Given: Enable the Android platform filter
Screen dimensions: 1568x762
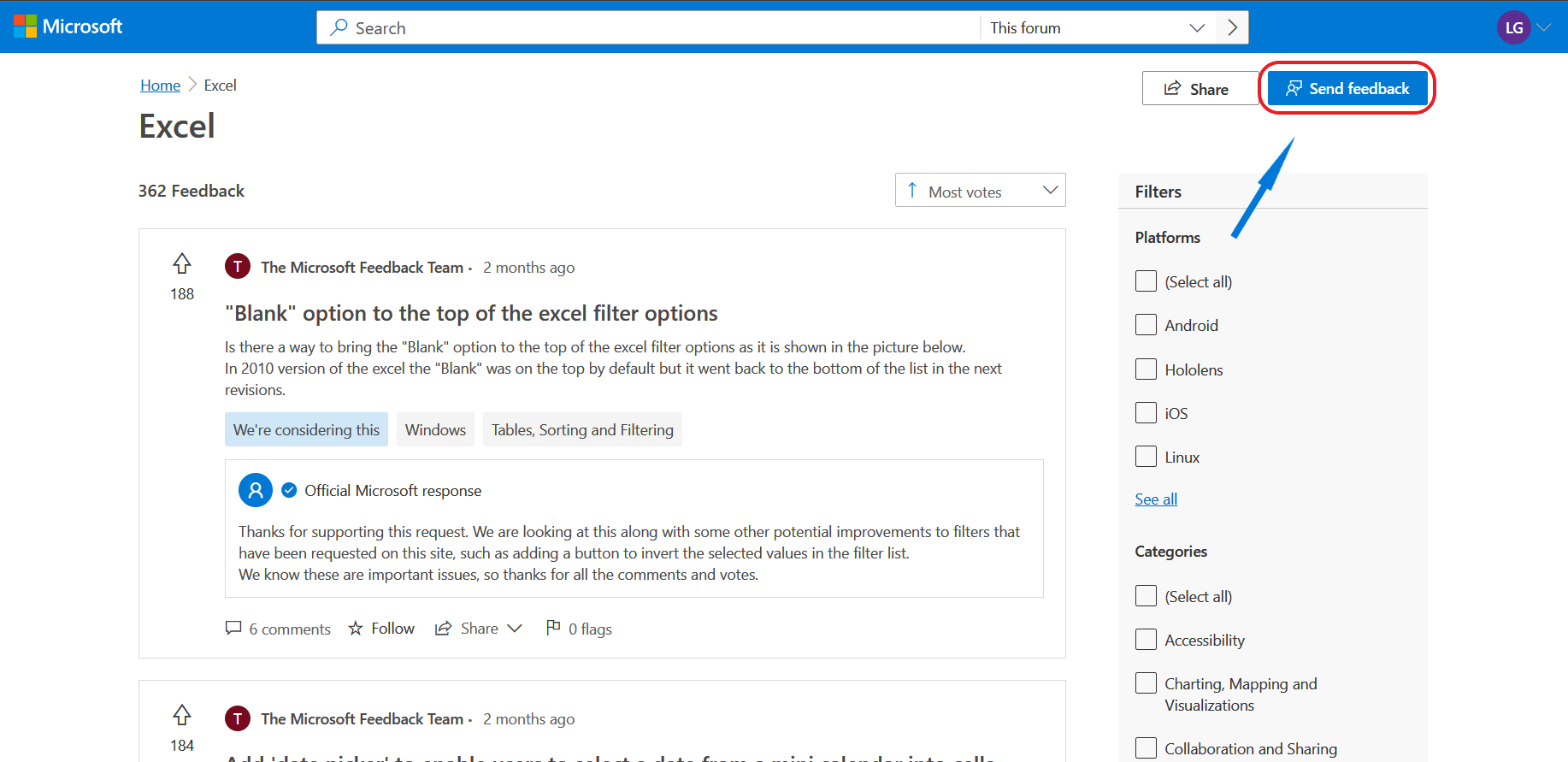Looking at the screenshot, I should point(1146,325).
